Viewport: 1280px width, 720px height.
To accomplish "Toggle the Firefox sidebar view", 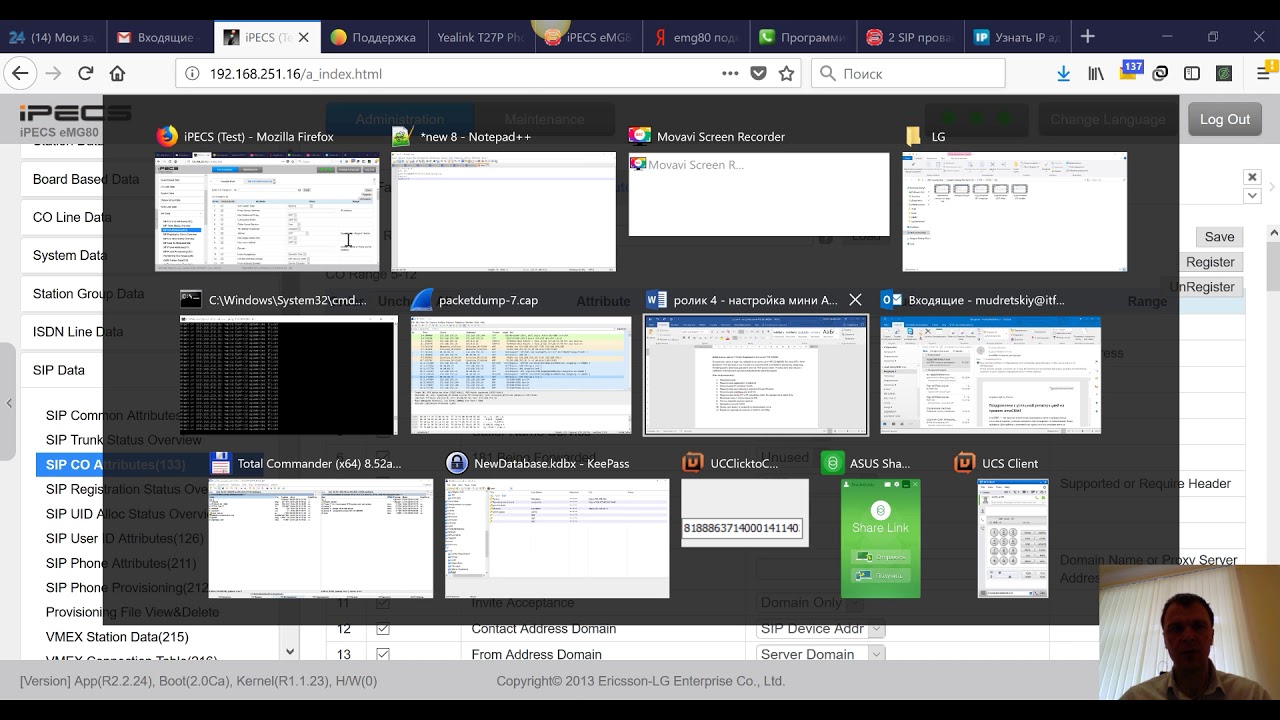I will coord(1192,73).
